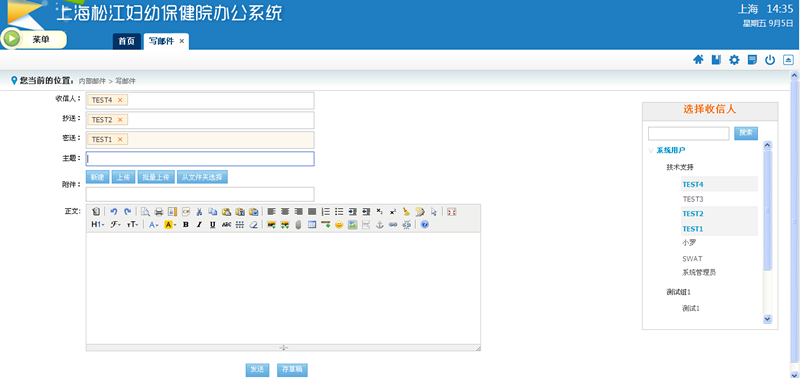Cut selected text with scissors icon
This screenshot has height=378, width=800.
199,212
